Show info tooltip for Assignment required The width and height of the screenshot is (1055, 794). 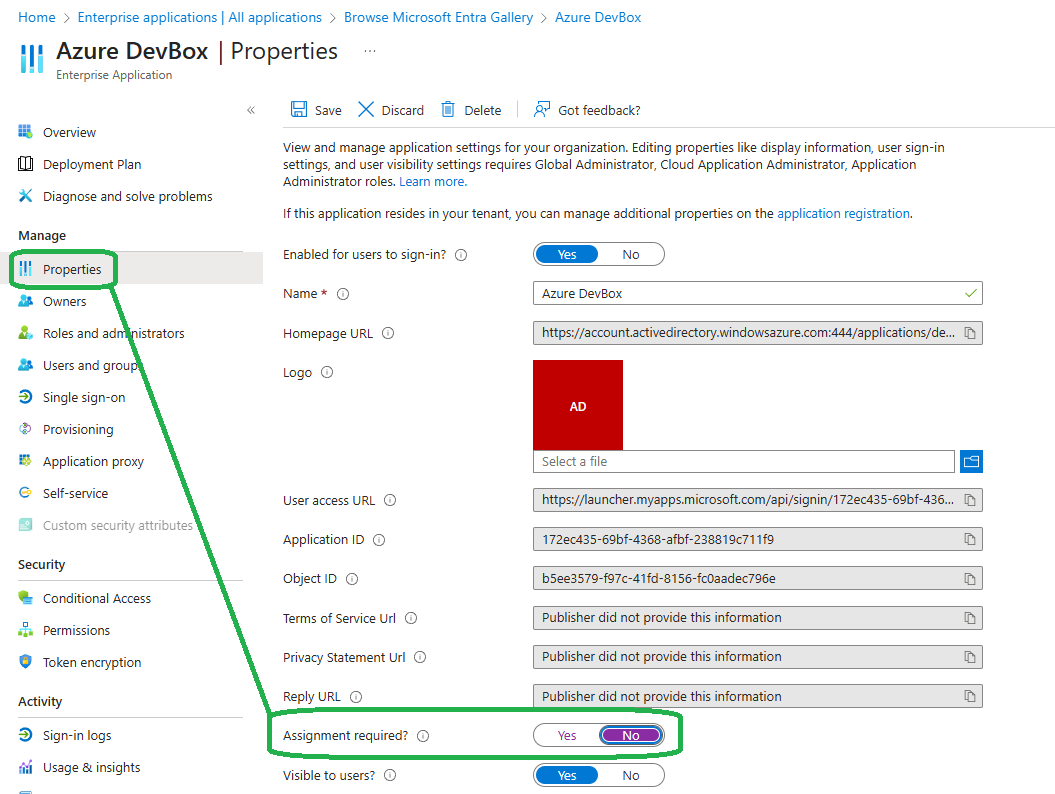point(423,735)
